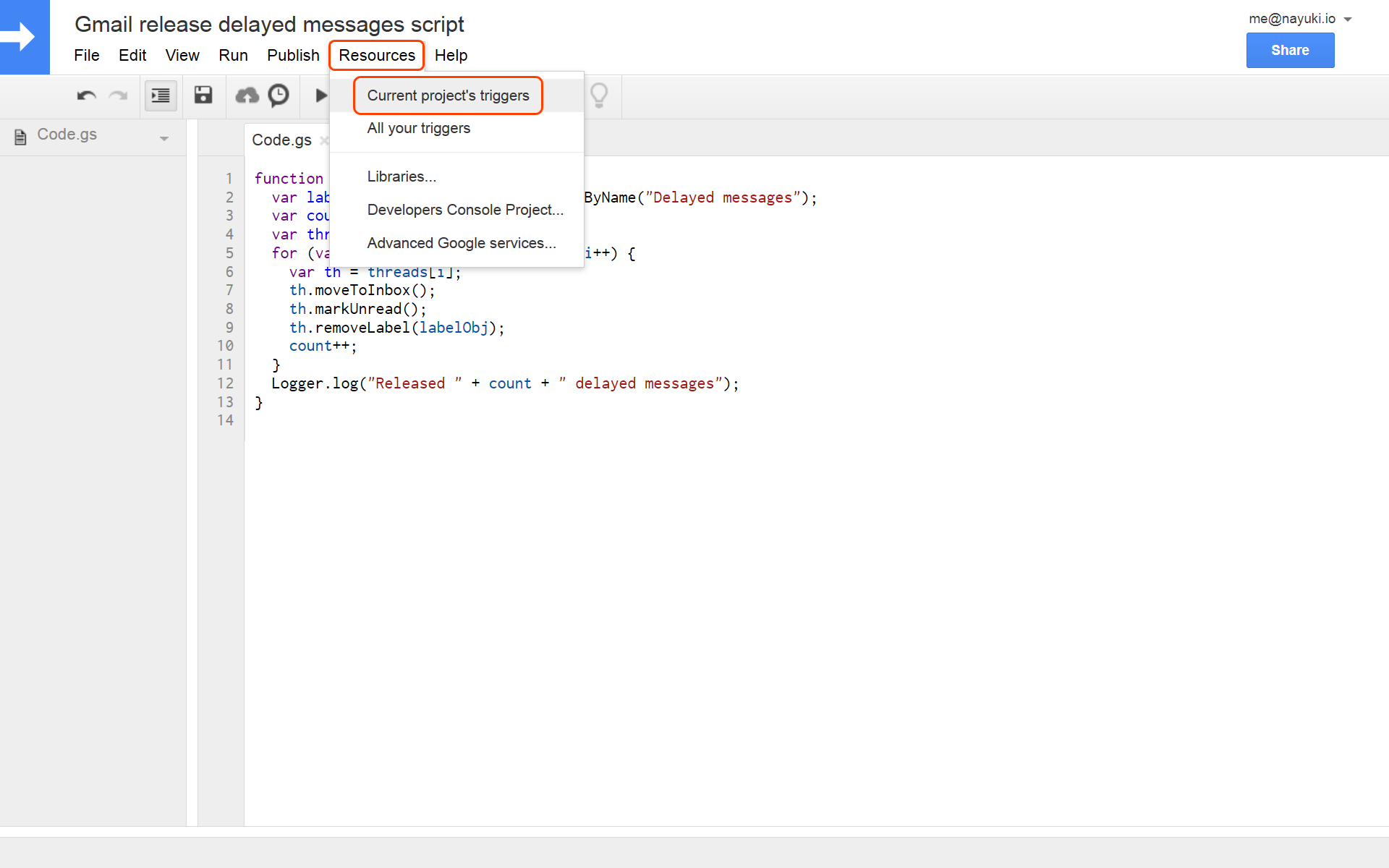Click the cloud Deploy icon
The width and height of the screenshot is (1389, 868).
[x=247, y=95]
